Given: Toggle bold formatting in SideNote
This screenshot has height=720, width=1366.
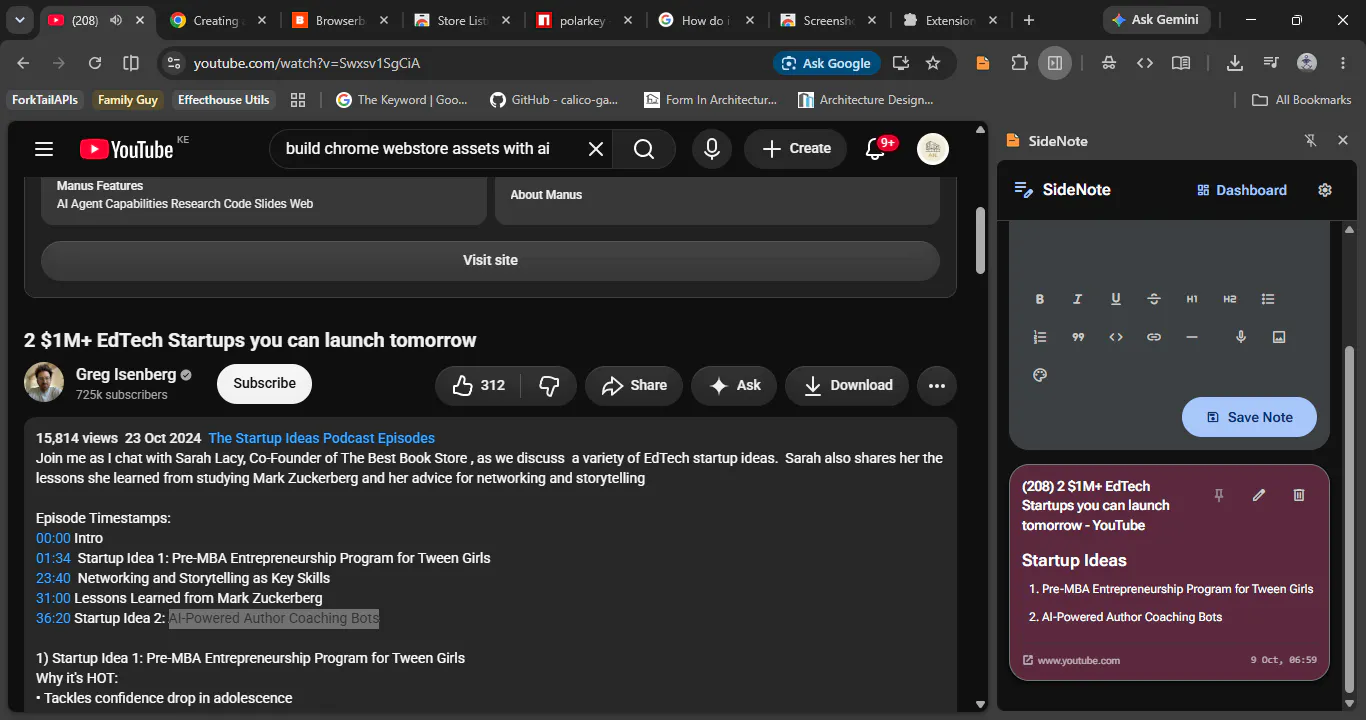Looking at the screenshot, I should (x=1040, y=299).
